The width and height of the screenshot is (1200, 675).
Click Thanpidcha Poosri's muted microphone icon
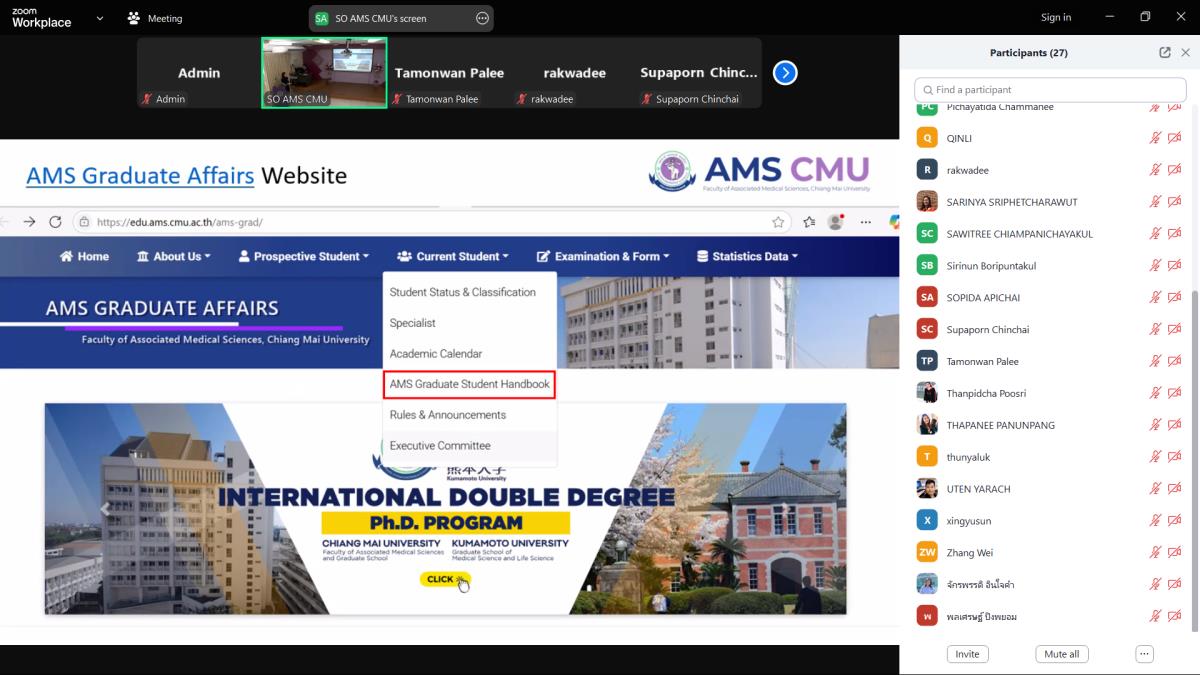tap(1155, 393)
